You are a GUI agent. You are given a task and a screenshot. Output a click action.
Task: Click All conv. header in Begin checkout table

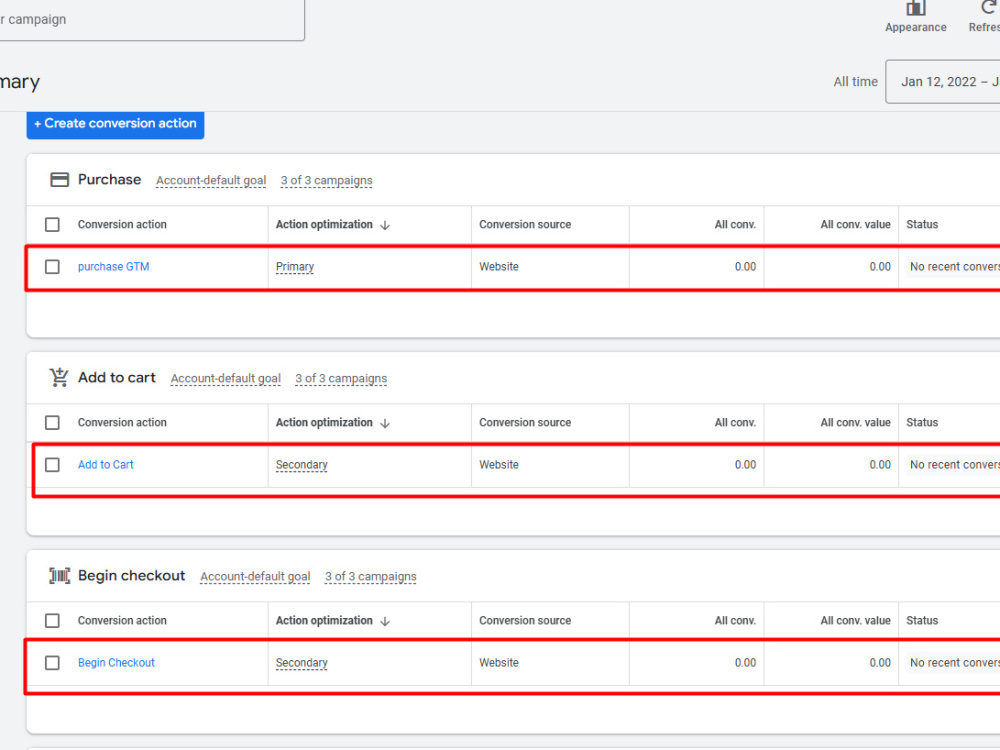point(735,621)
